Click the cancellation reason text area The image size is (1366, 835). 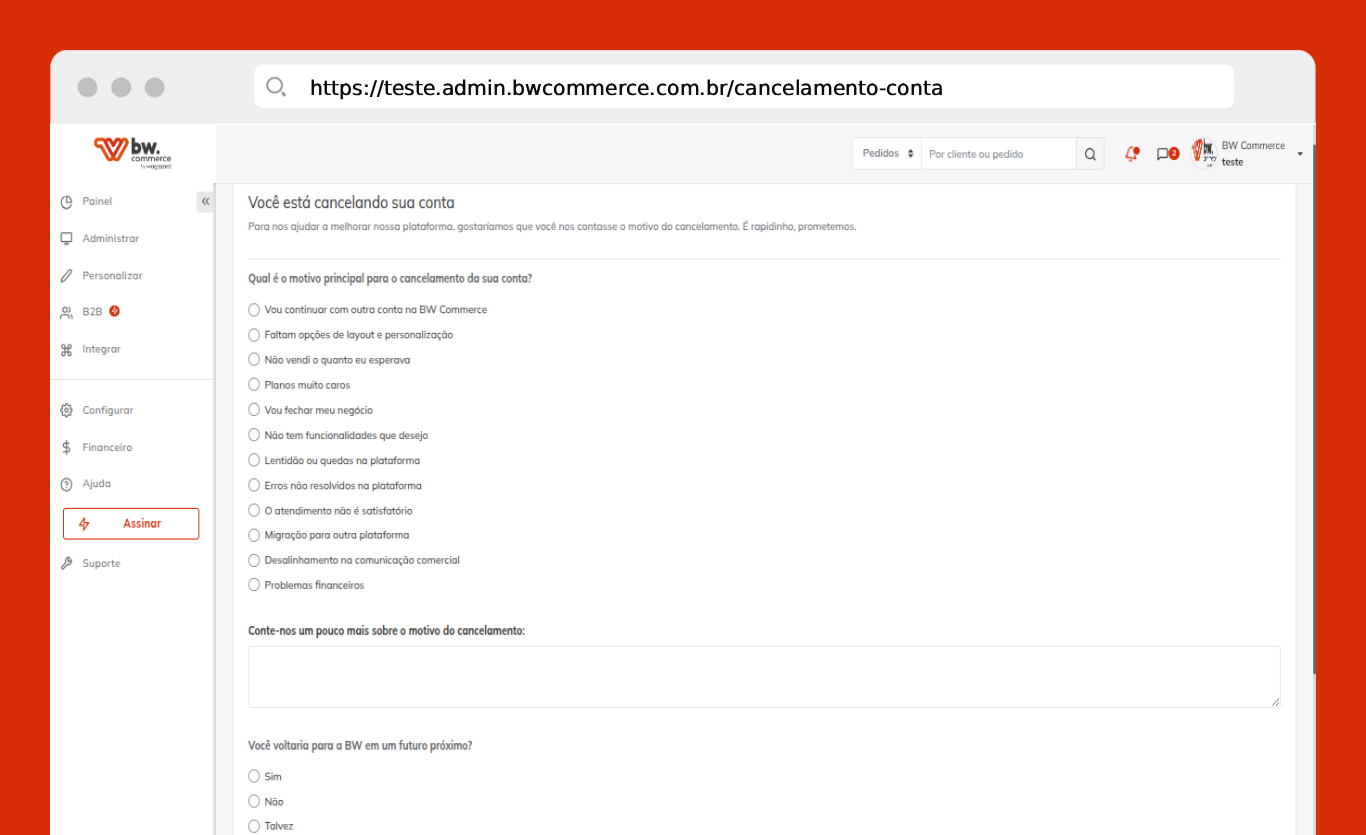[763, 677]
